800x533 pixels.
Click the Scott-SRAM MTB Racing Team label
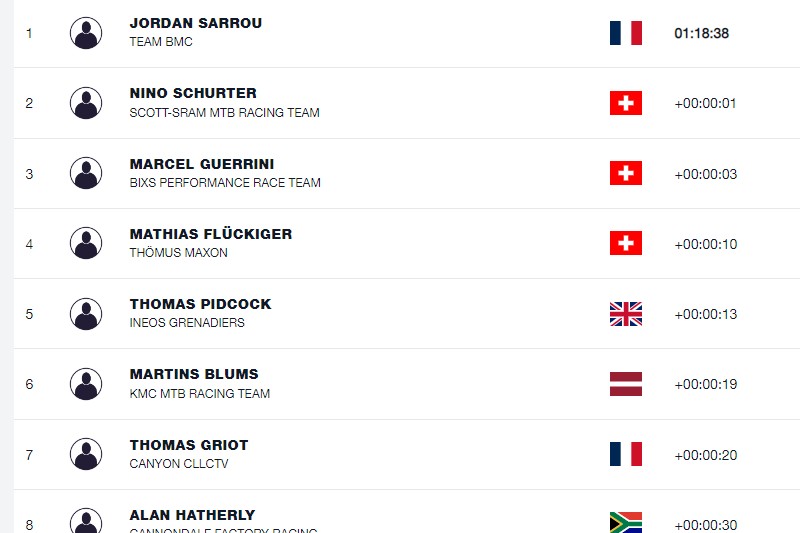pos(224,113)
